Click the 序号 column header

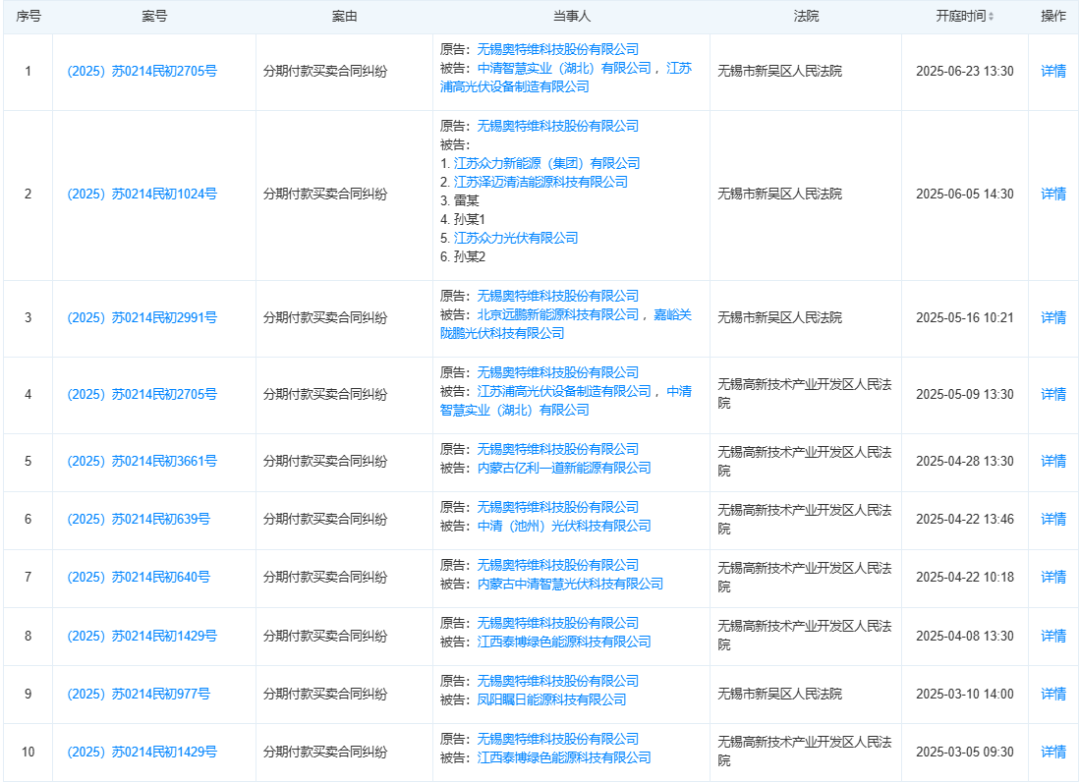pos(28,17)
